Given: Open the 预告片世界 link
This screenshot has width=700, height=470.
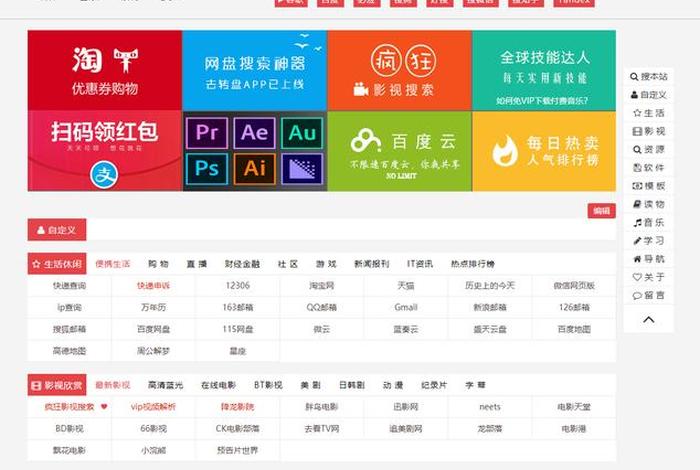Looking at the screenshot, I should click(x=238, y=451).
